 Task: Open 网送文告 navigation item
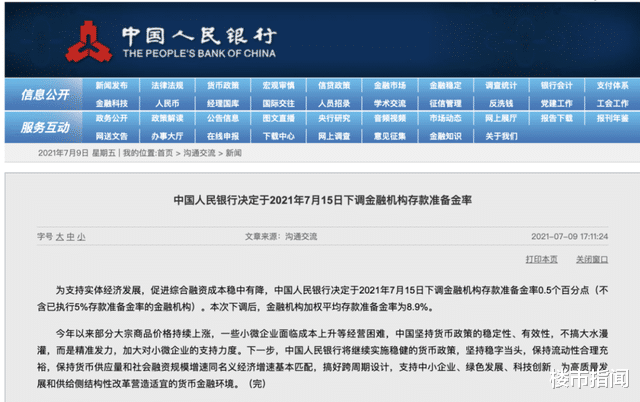pyautogui.click(x=111, y=136)
